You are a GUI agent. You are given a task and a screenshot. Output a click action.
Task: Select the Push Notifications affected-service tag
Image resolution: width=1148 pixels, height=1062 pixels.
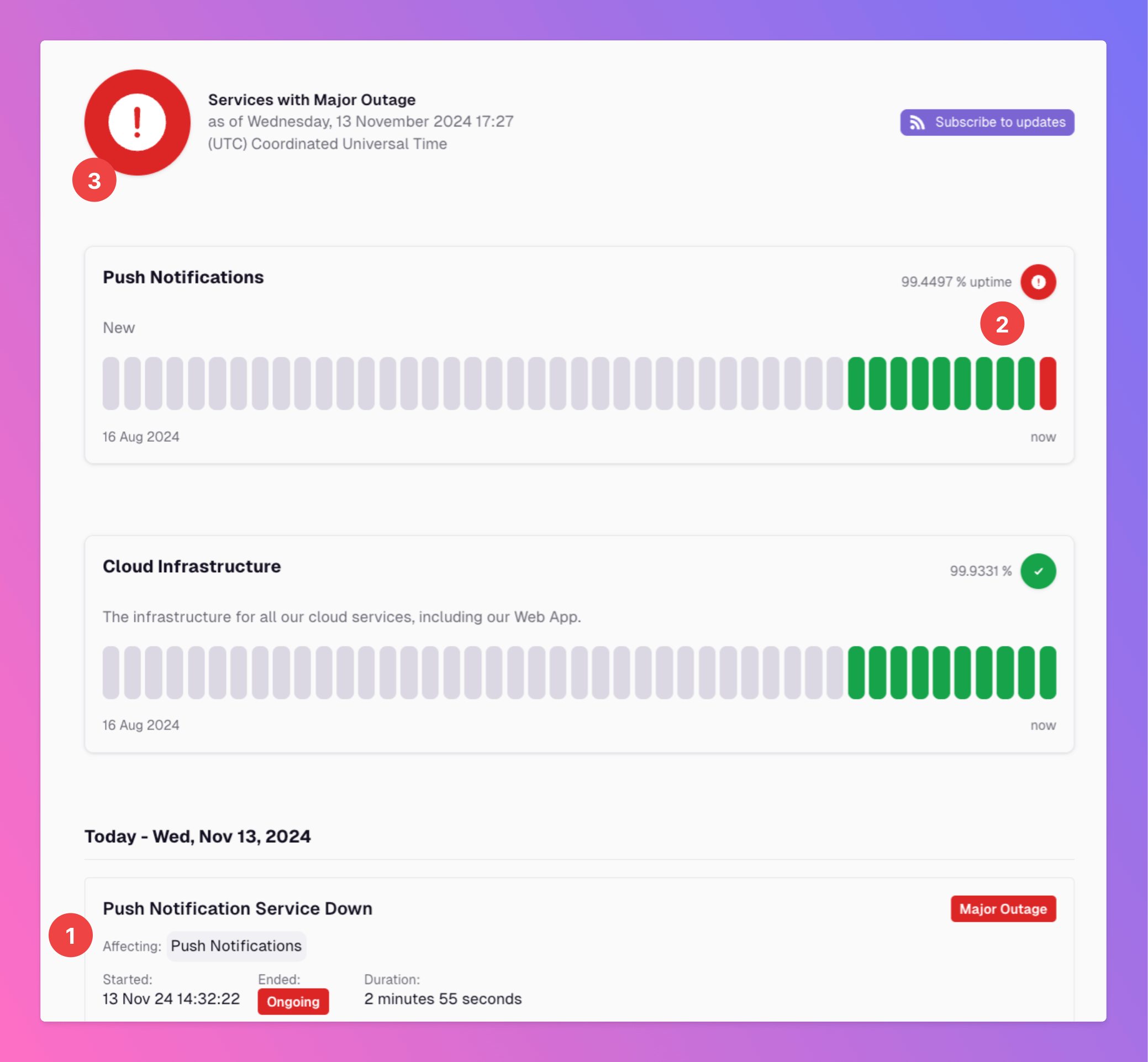236,945
